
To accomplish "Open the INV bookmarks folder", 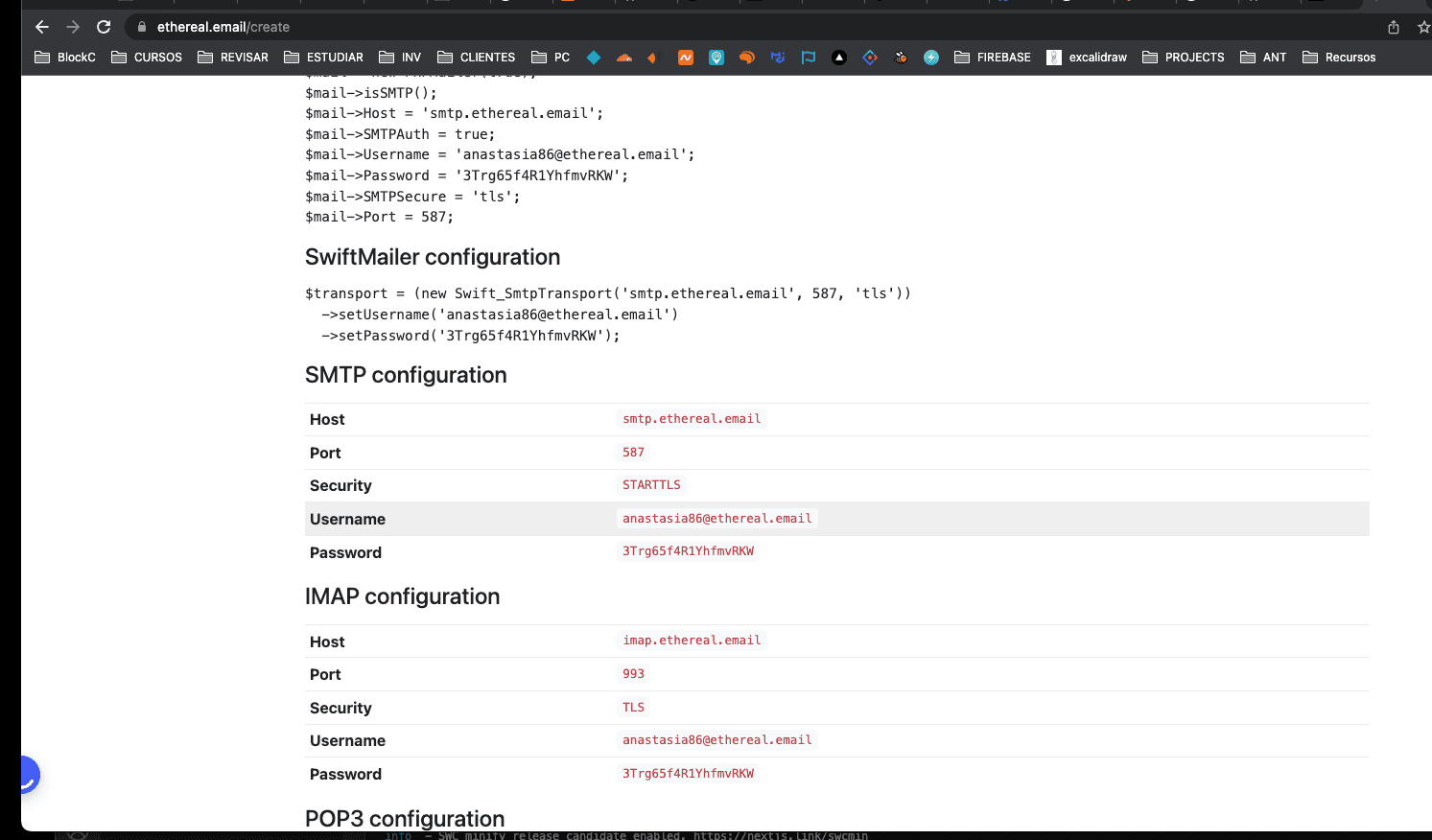I will (400, 58).
